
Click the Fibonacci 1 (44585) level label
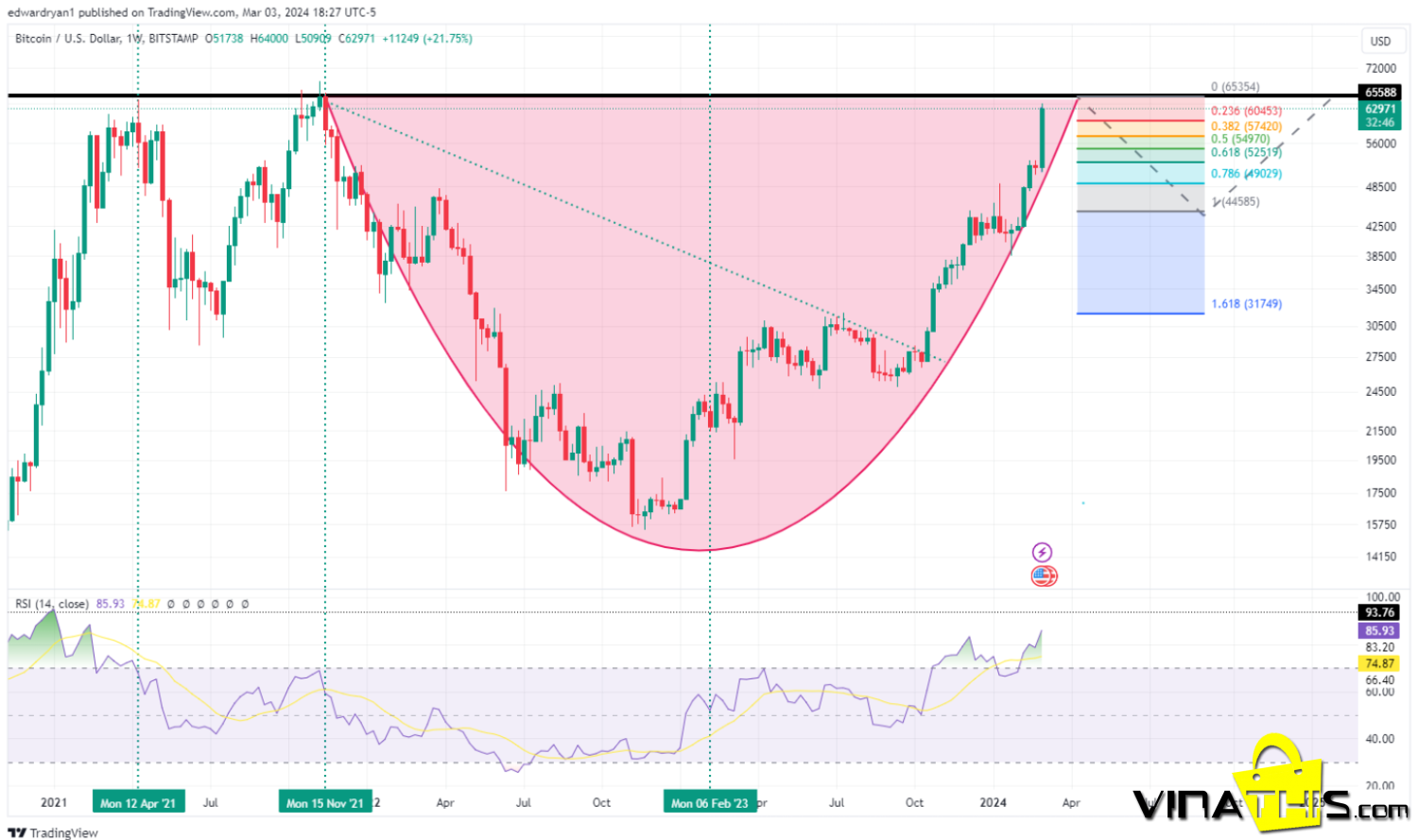pyautogui.click(x=1236, y=201)
